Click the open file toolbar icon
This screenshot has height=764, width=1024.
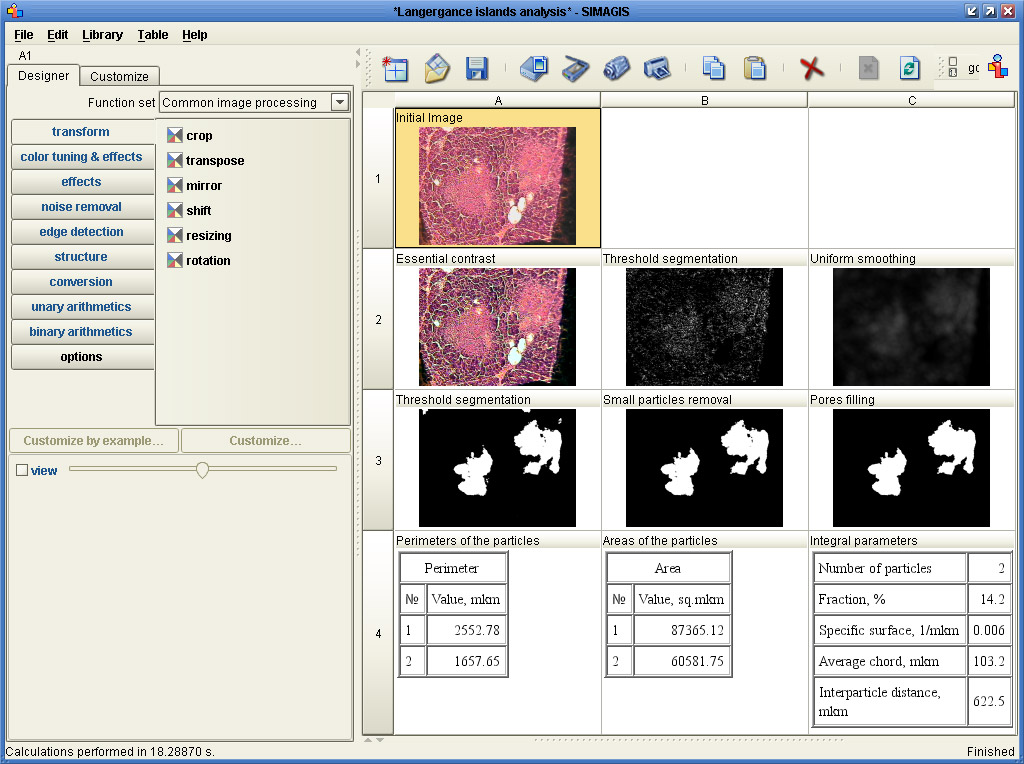coord(437,68)
